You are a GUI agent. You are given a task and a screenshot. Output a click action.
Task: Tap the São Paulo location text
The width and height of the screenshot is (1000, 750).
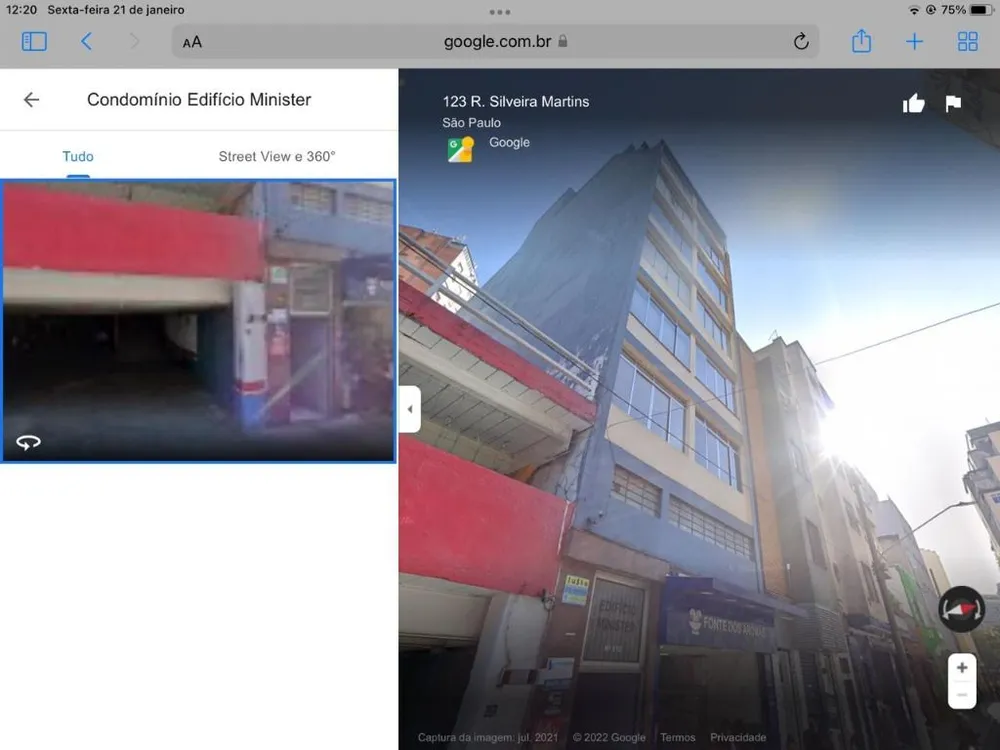(471, 122)
